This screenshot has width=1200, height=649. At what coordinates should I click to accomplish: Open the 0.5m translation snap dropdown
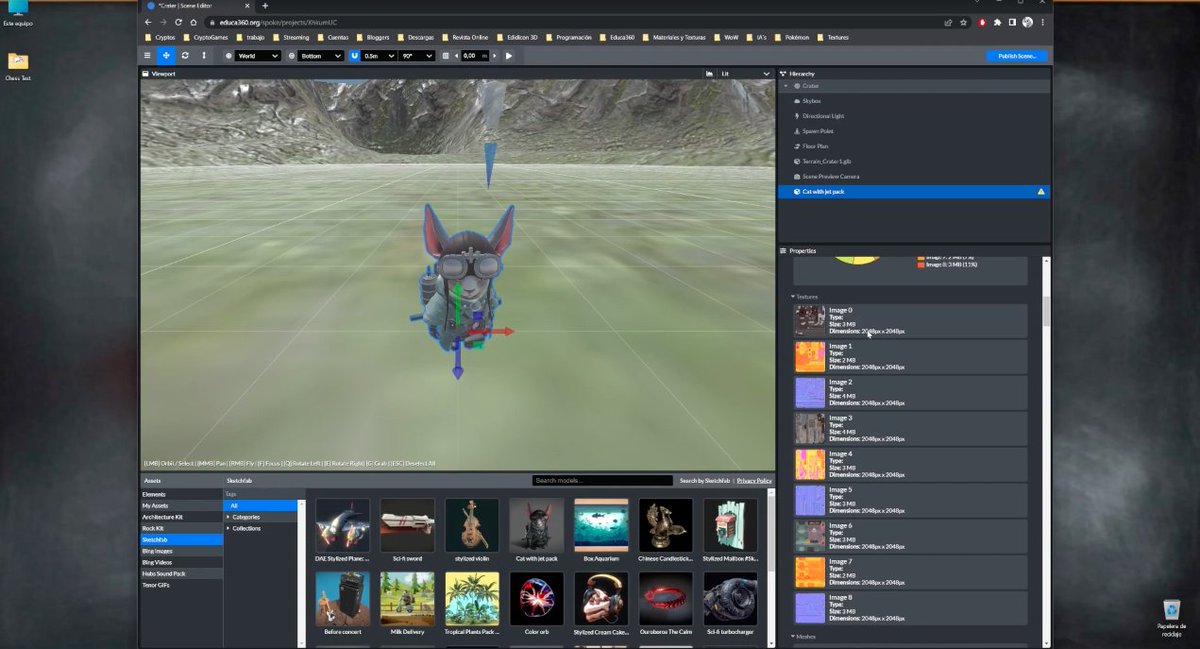click(379, 56)
